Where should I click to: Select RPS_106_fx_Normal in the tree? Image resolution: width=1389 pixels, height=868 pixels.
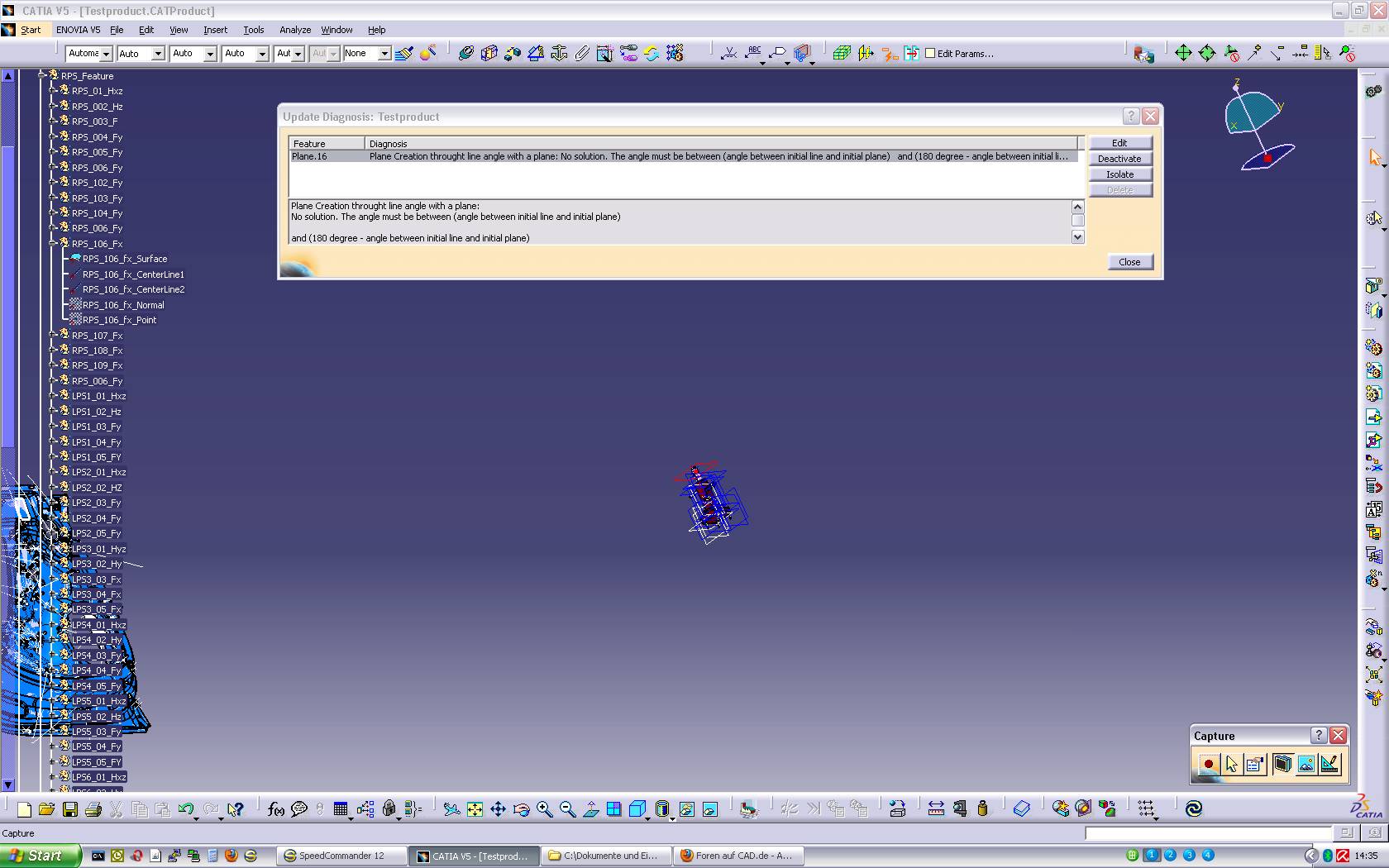point(123,305)
